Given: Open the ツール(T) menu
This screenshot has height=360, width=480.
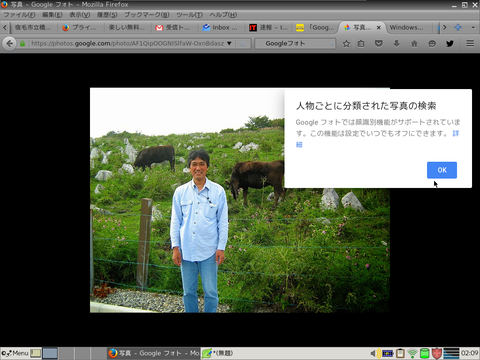Looking at the screenshot, I should [189, 15].
